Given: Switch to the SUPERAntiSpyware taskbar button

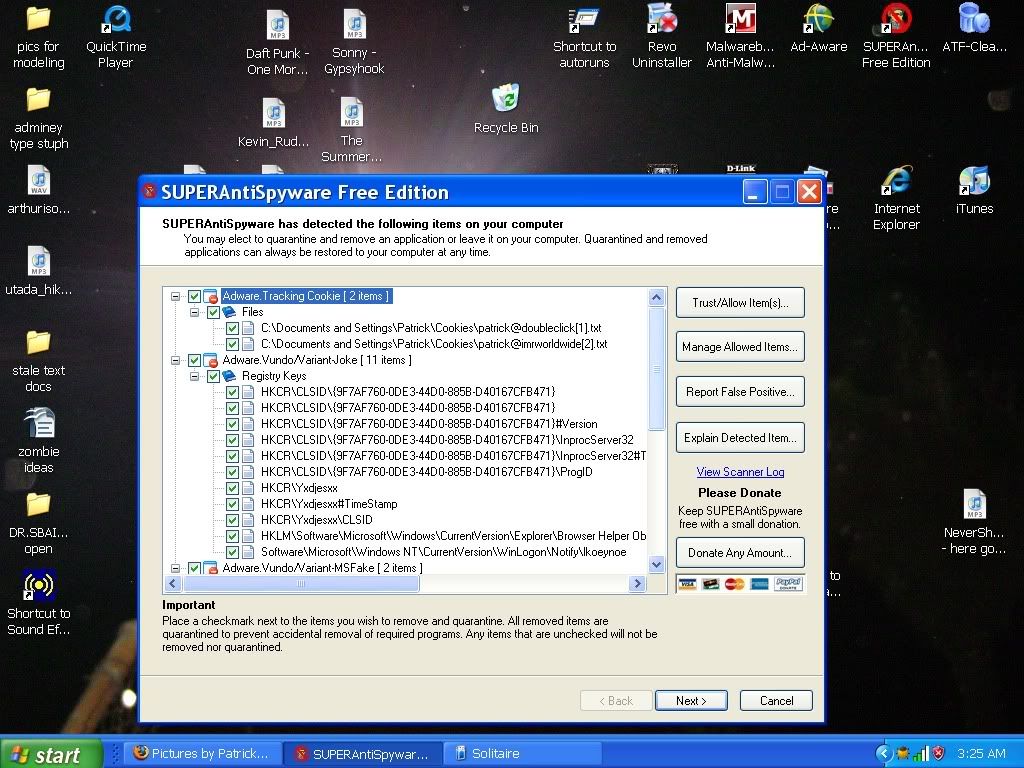Looking at the screenshot, I should pos(362,754).
